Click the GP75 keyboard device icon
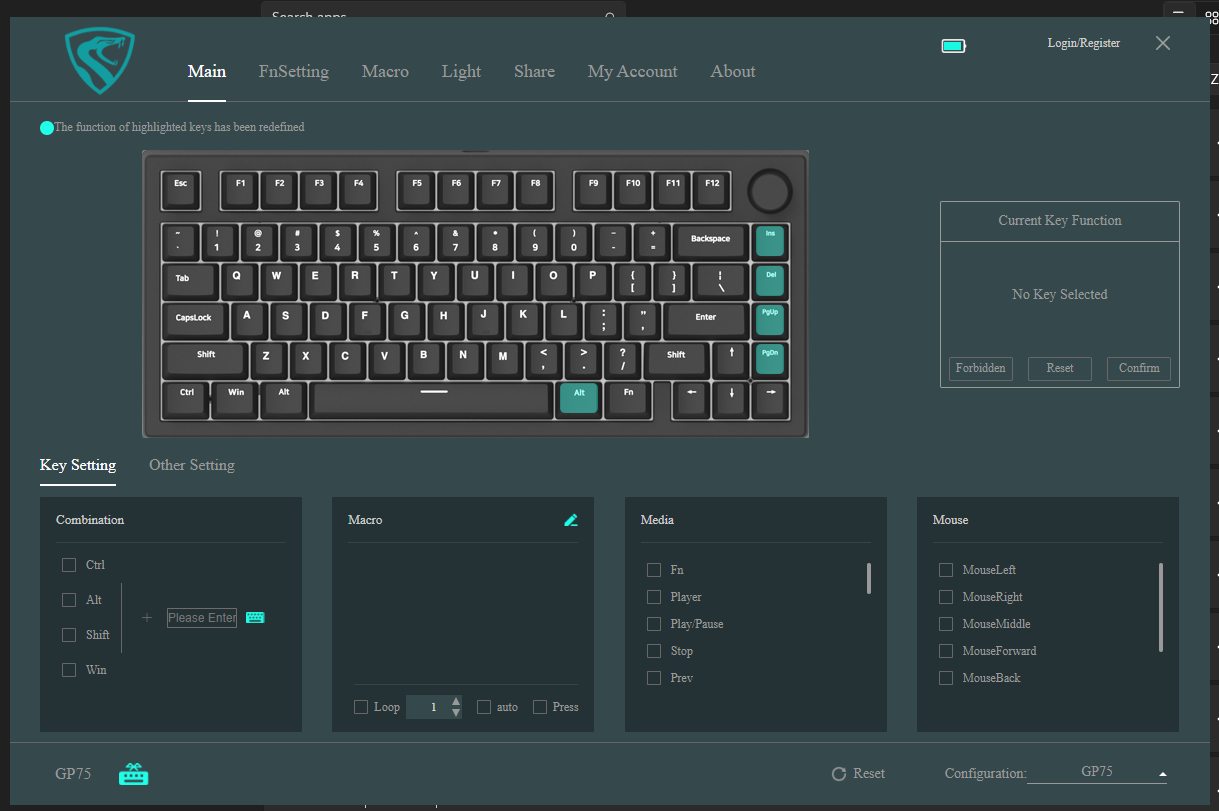This screenshot has height=811, width=1219. (133, 774)
